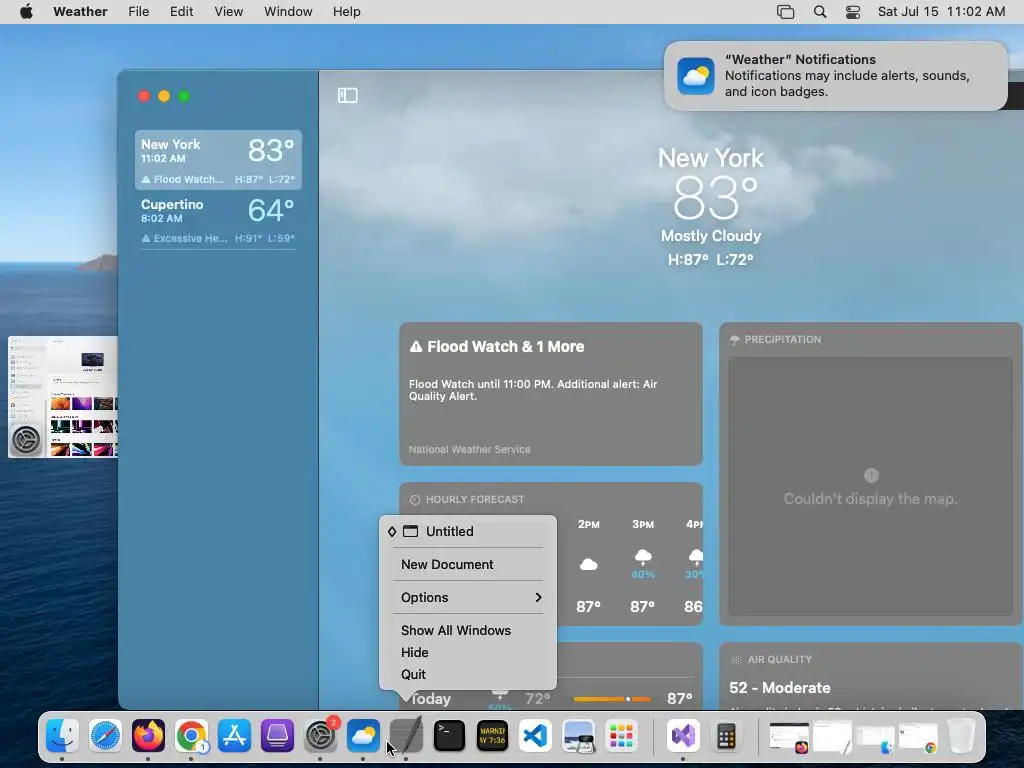Viewport: 1024px width, 768px height.
Task: Launch Safari from the Dock
Action: click(x=105, y=736)
